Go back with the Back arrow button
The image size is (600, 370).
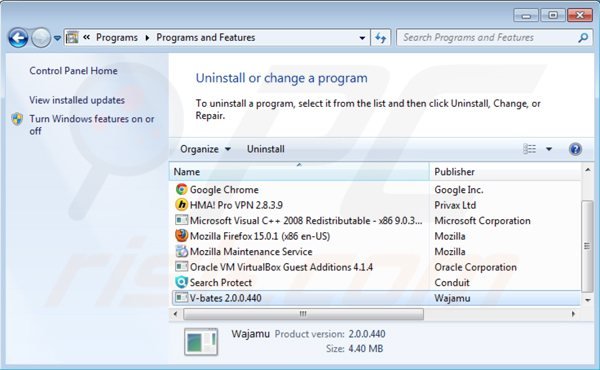point(18,37)
